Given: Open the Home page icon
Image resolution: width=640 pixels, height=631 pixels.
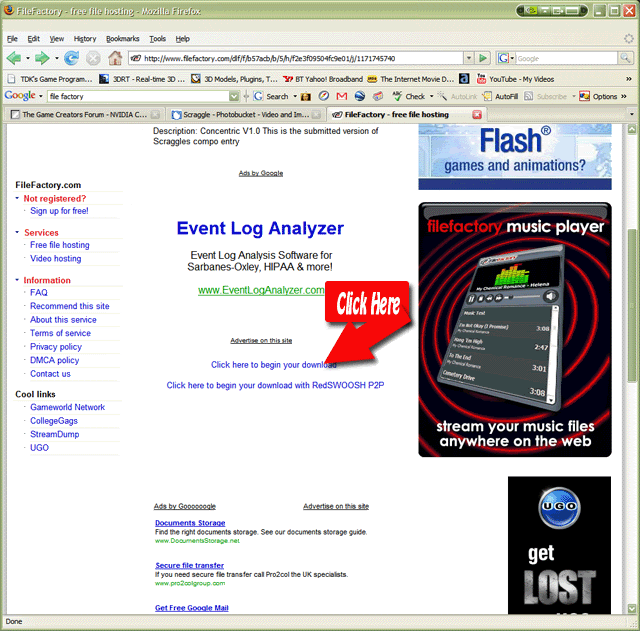Looking at the screenshot, I should (x=115, y=58).
